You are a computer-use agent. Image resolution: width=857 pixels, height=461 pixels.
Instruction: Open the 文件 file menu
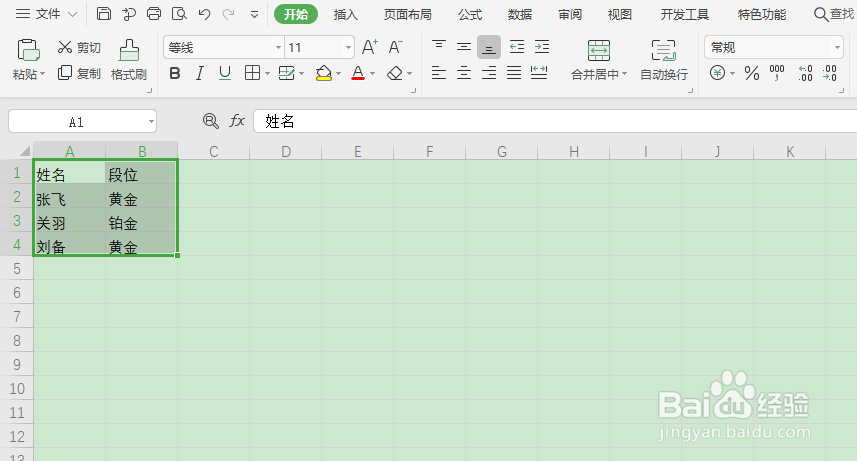[x=46, y=14]
